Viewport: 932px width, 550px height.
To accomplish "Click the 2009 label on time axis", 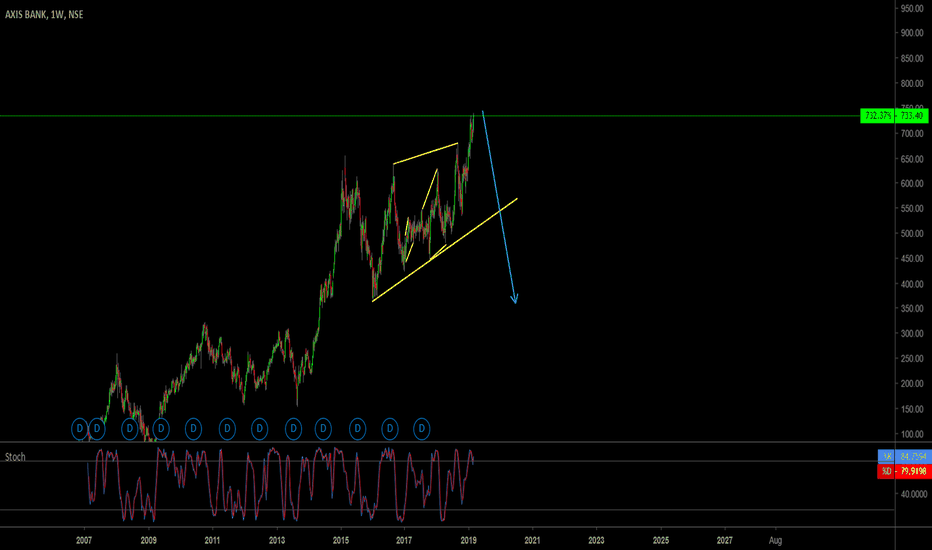I will click(x=148, y=540).
